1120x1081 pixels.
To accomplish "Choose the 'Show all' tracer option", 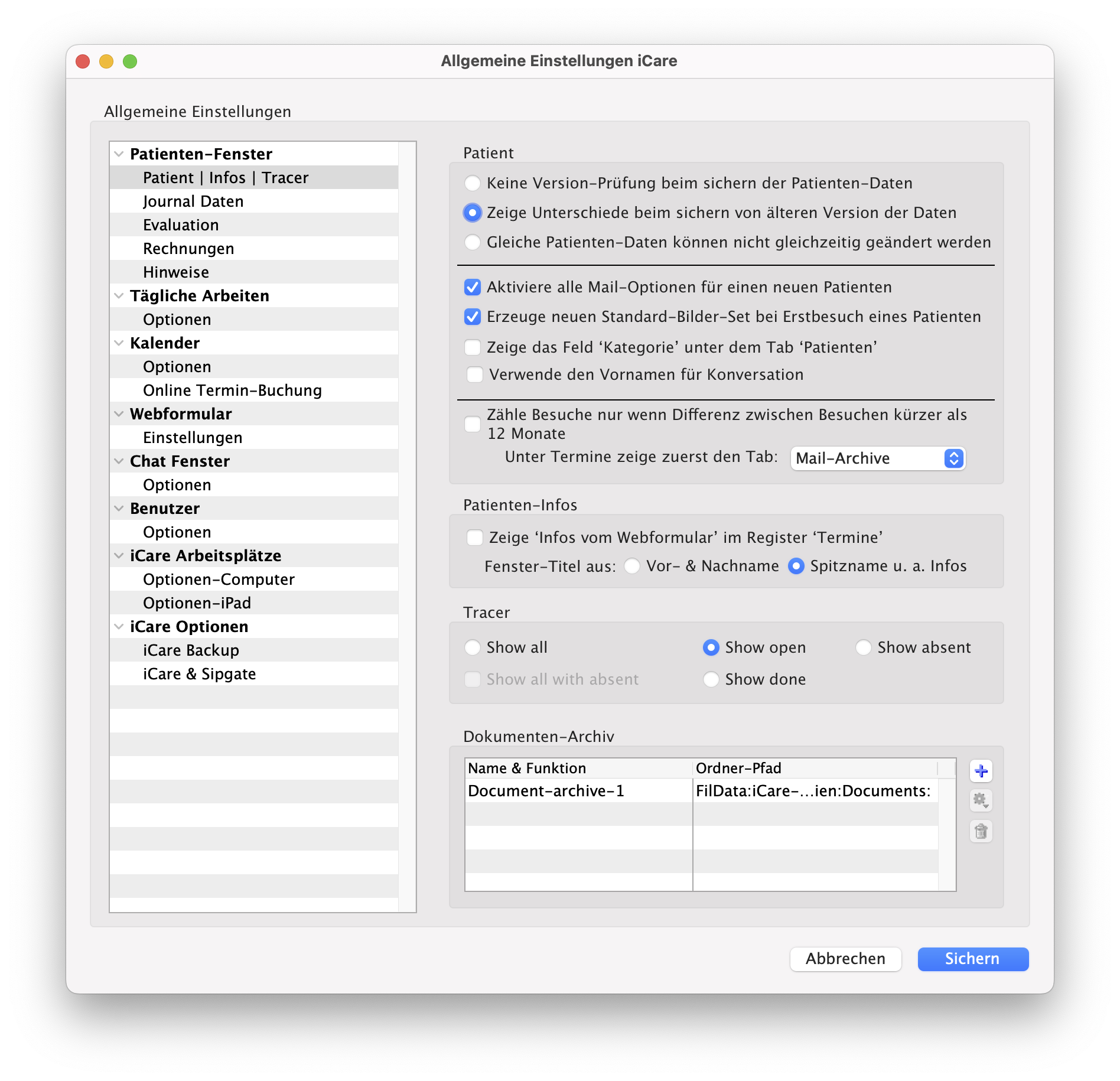I will (473, 647).
